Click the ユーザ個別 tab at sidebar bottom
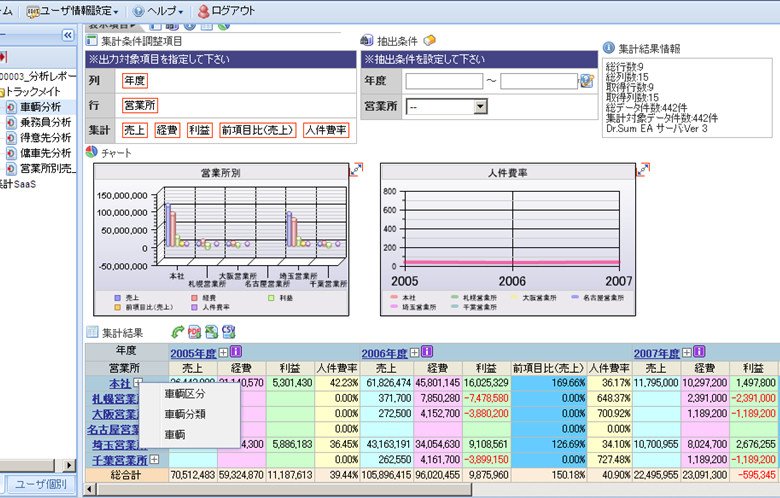The image size is (780, 498). click(x=41, y=484)
